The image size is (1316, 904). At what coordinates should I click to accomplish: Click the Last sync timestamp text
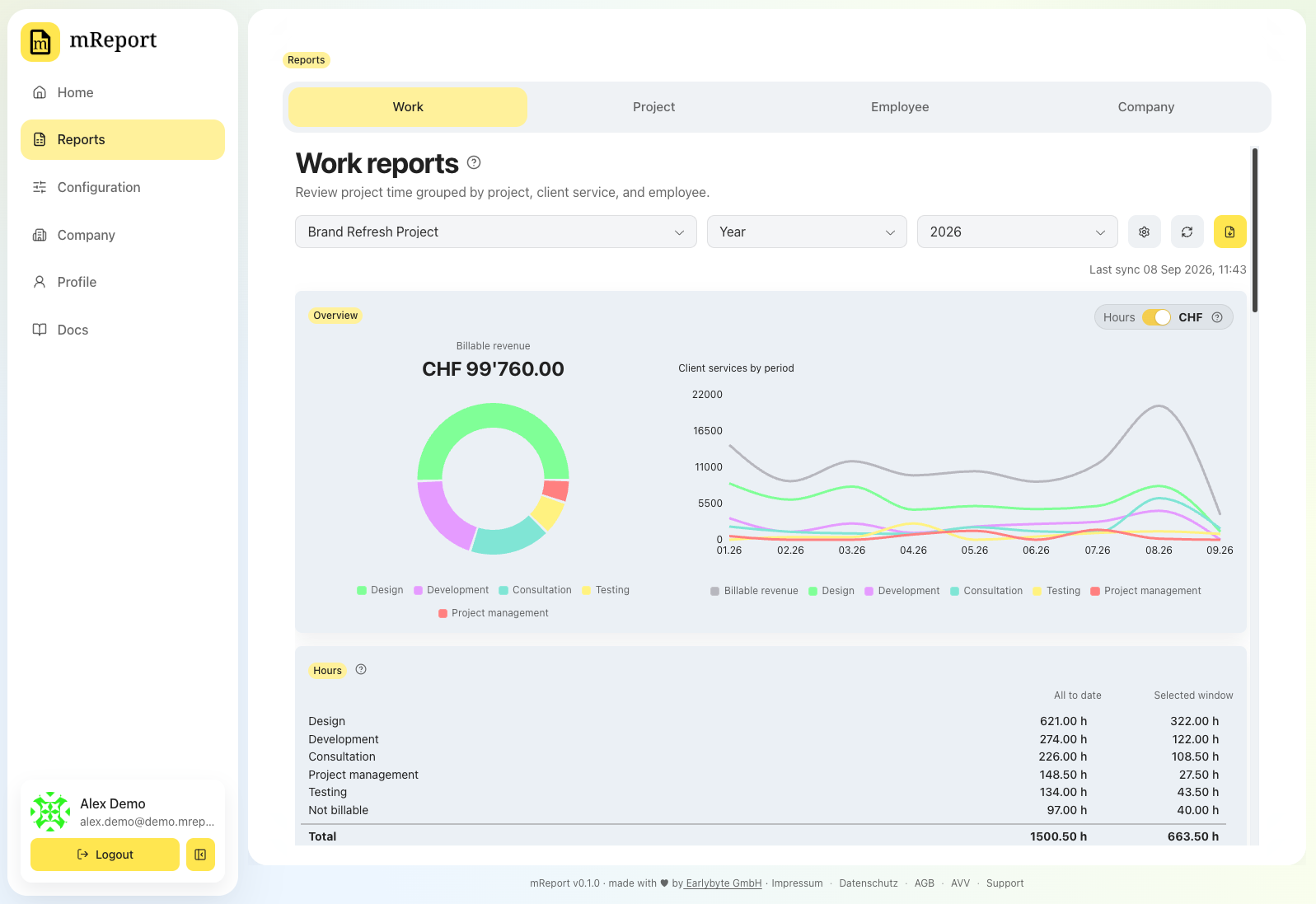click(1168, 269)
